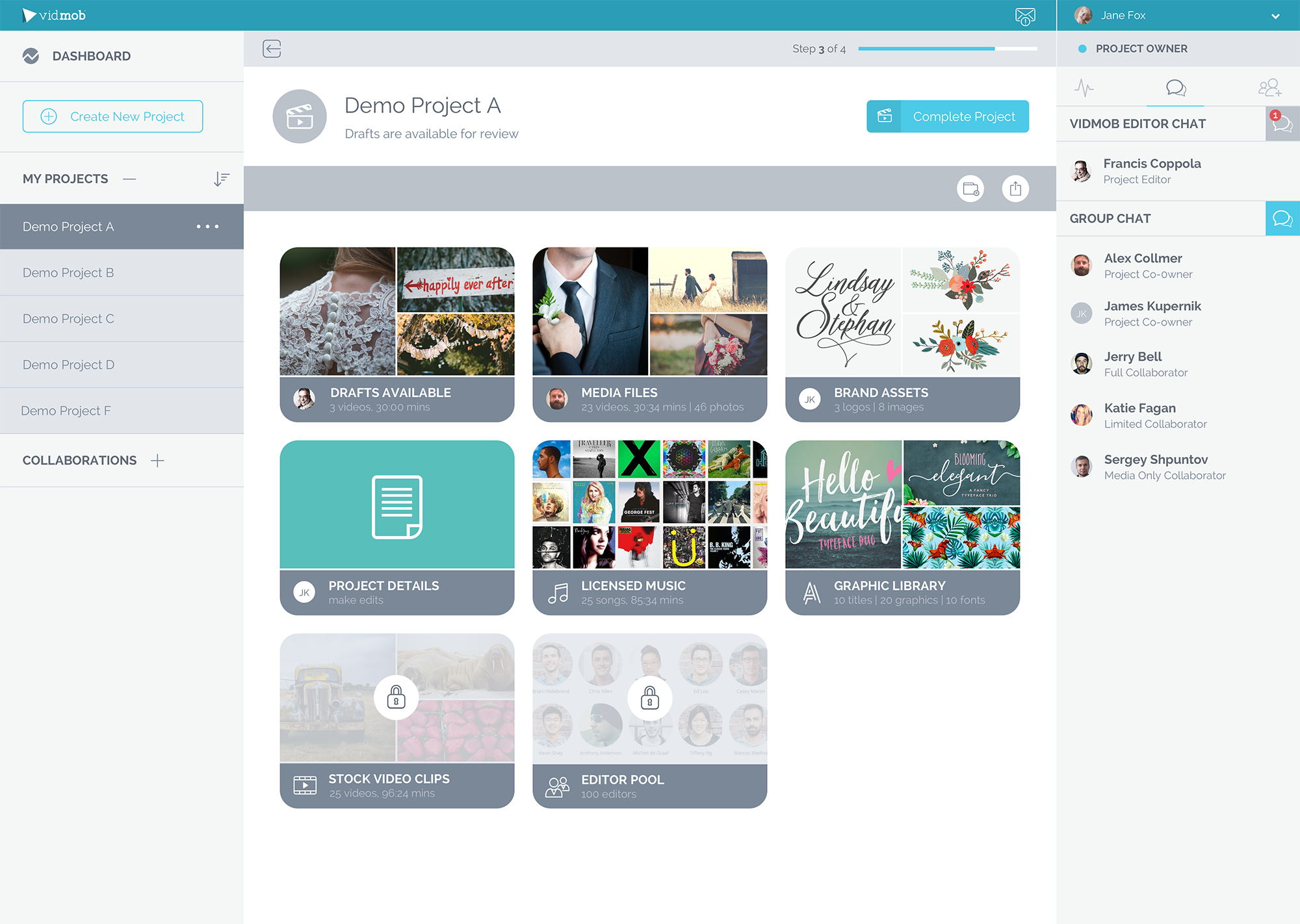Viewport: 1300px width, 924px height.
Task: Click the back arrow above Demo Project A
Action: click(x=272, y=49)
